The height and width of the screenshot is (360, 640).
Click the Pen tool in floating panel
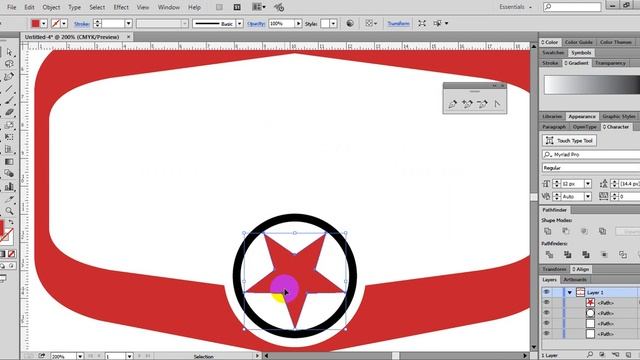[x=452, y=104]
